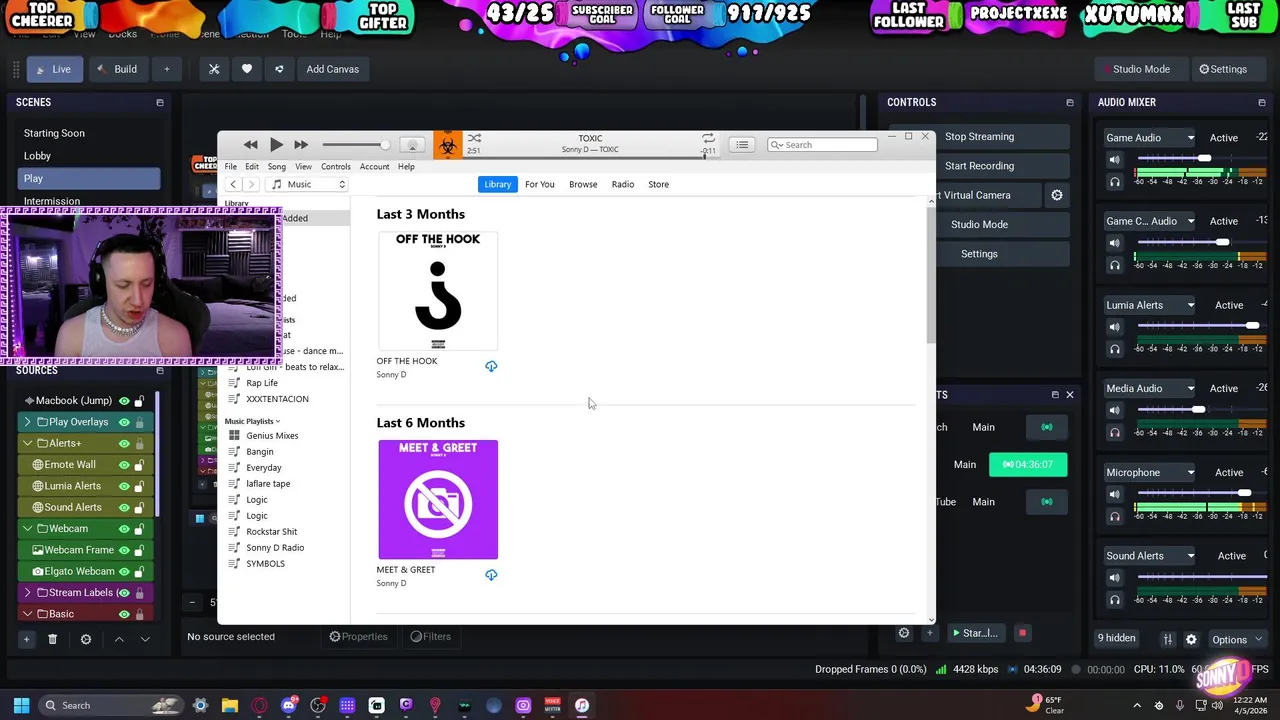
Task: Mute the Lumia Alerts speaker icon
Action: click(x=1114, y=326)
